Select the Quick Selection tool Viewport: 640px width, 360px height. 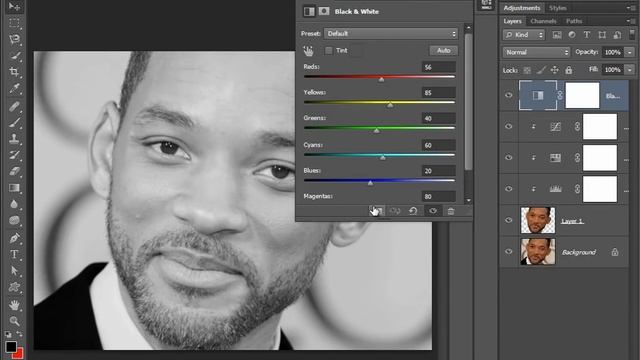[14, 56]
